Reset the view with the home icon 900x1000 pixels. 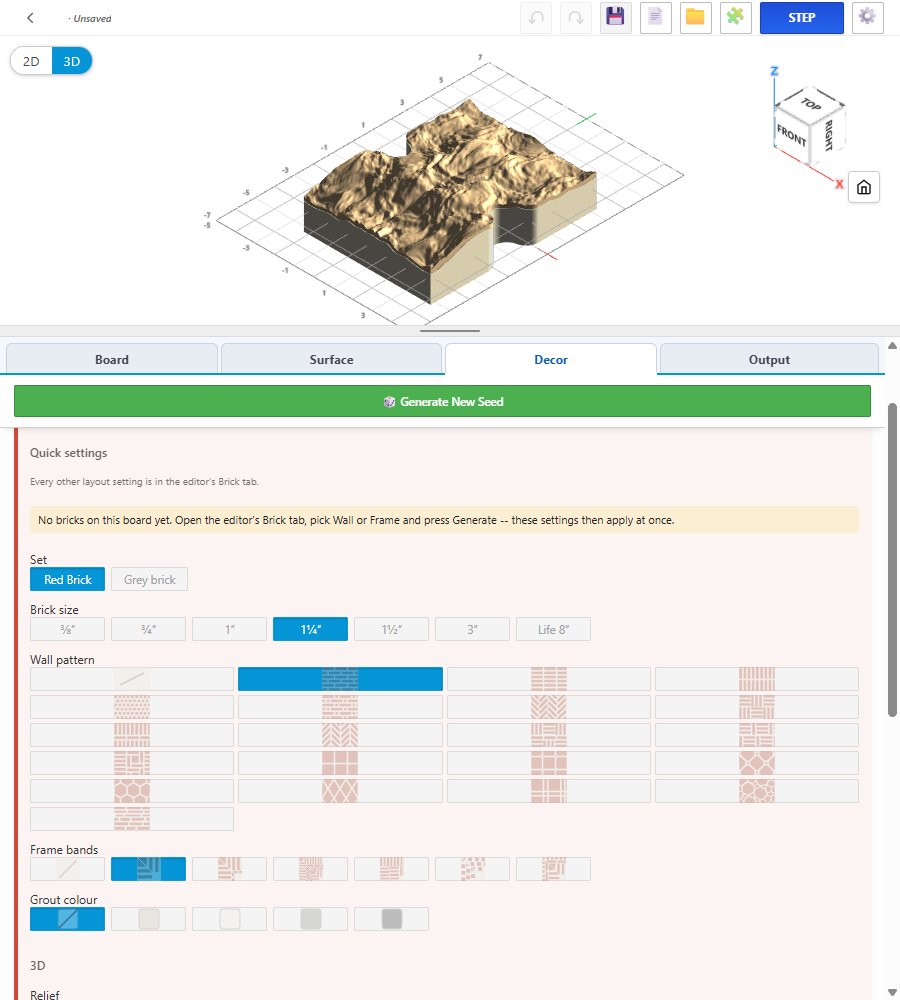(864, 187)
